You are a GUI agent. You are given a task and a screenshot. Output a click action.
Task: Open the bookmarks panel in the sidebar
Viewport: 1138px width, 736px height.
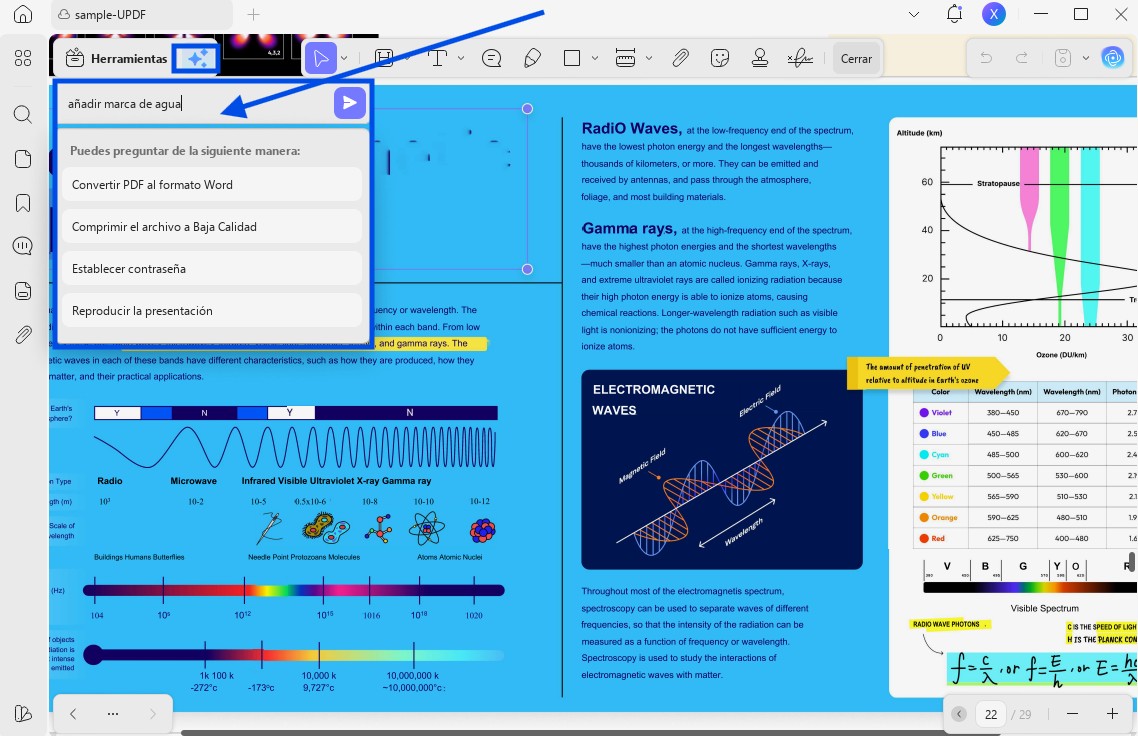coord(22,202)
